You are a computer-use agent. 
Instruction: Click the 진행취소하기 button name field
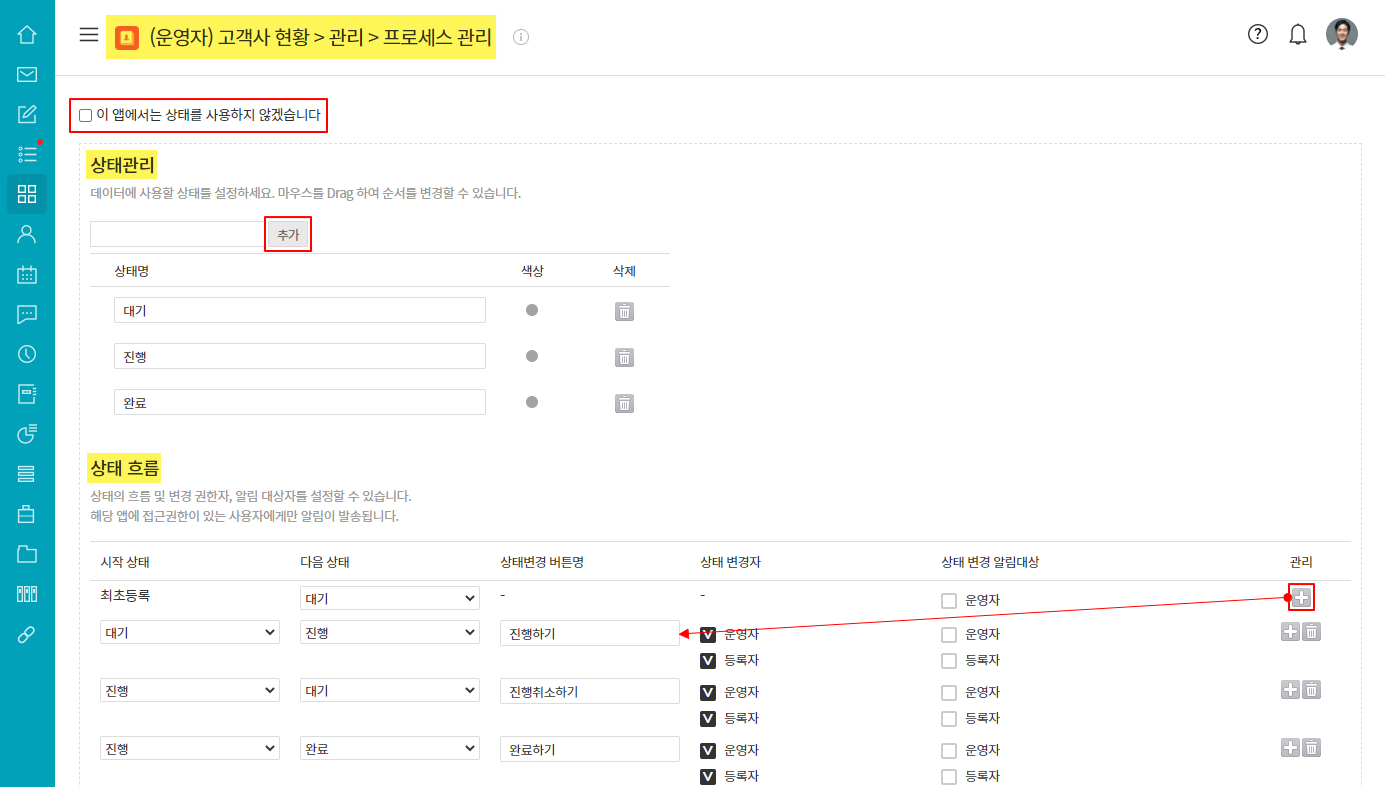coord(590,691)
